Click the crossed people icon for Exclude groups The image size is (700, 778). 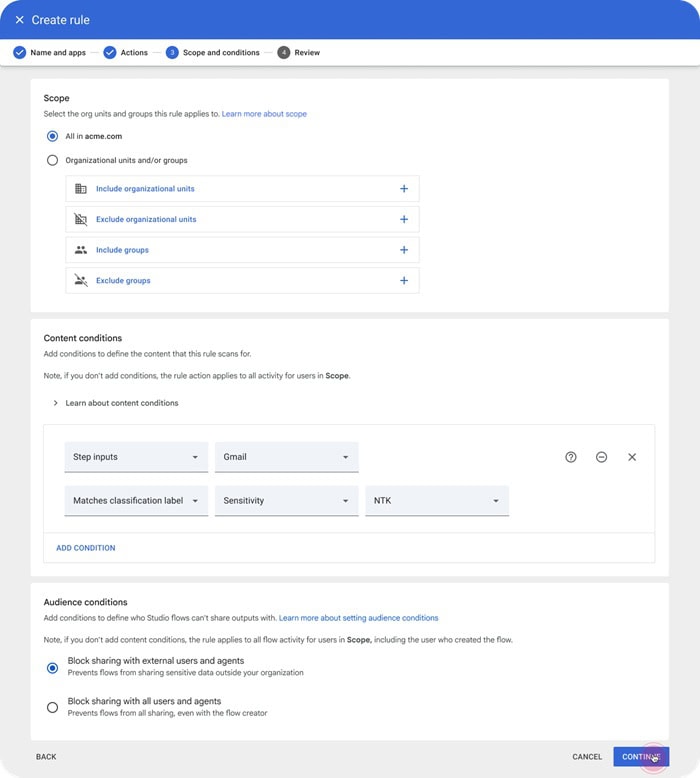(80, 280)
